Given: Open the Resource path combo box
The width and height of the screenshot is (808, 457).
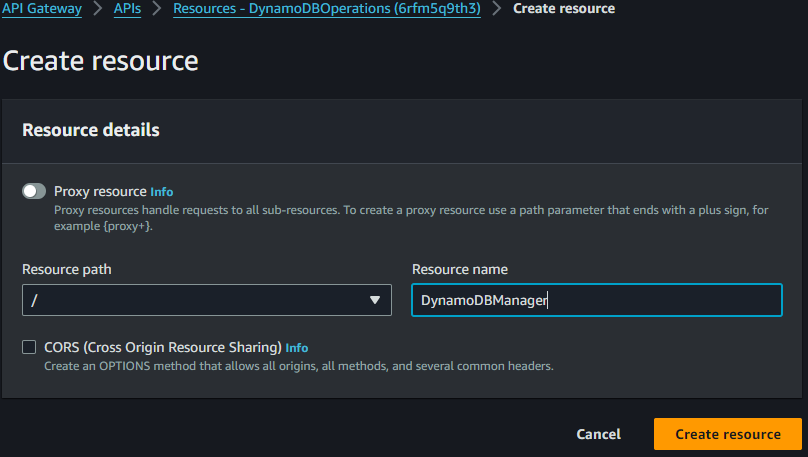Looking at the screenshot, I should pos(207,300).
